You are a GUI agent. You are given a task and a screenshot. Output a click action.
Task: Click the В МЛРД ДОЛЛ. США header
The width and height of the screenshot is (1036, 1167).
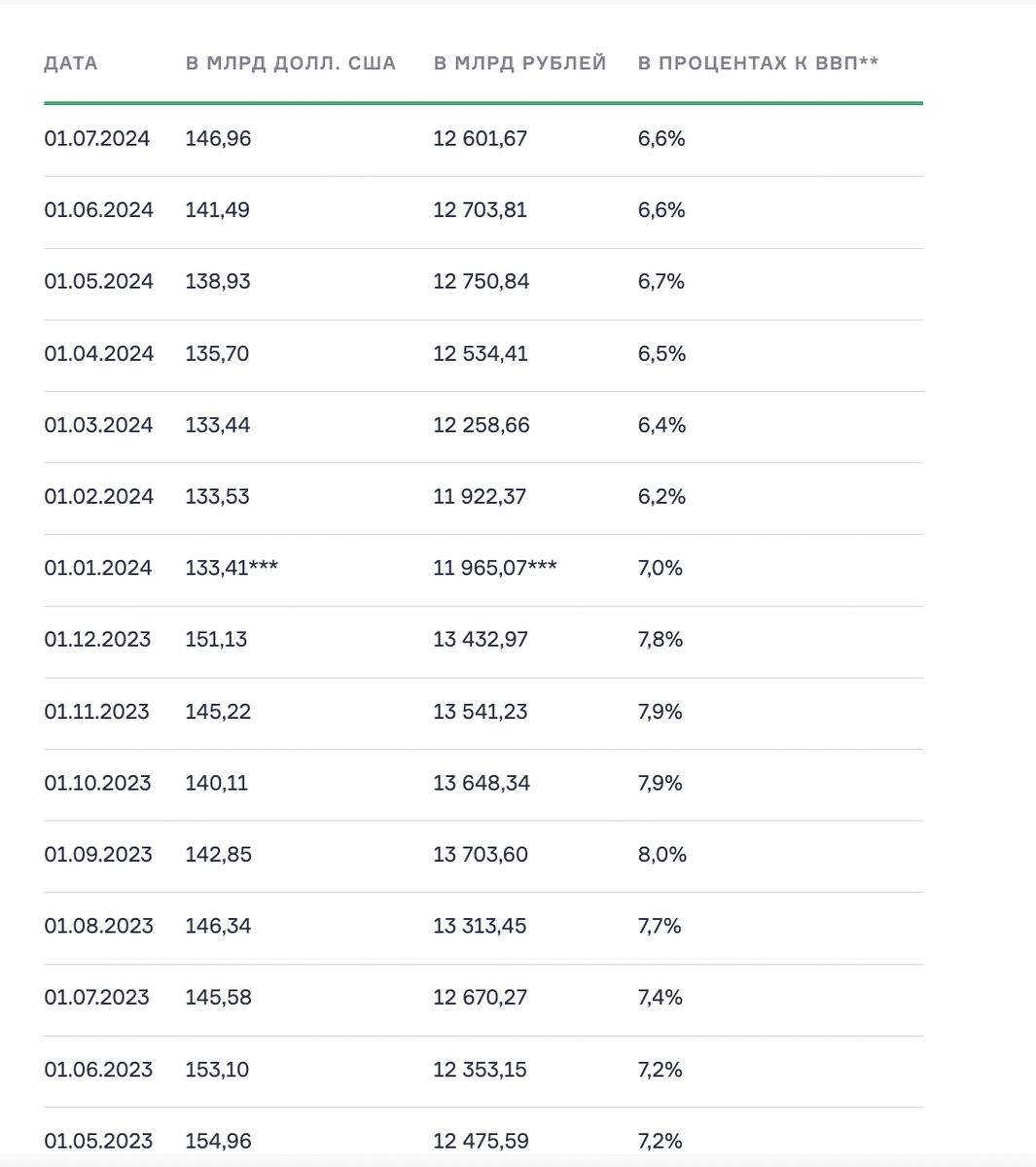click(x=291, y=64)
